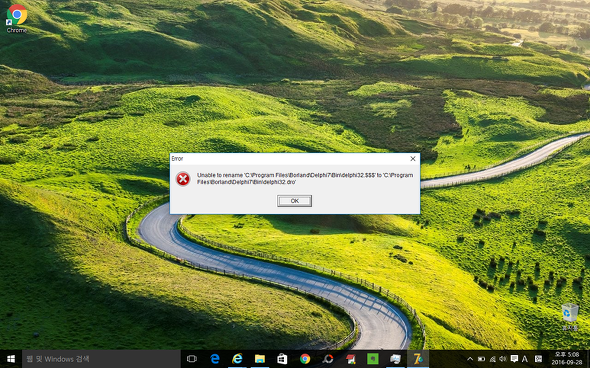This screenshot has height=368, width=590.
Task: Click the battery status tray icon
Action: [x=481, y=359]
